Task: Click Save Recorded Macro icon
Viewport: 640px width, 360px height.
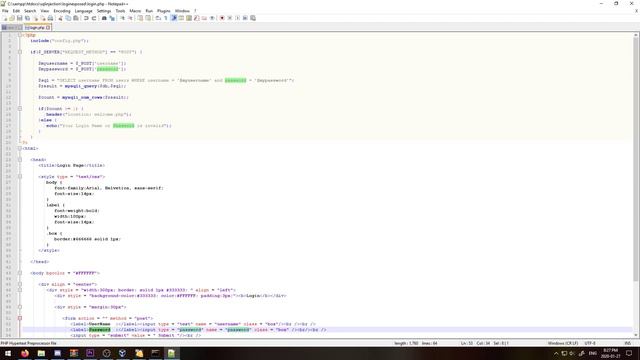Action: pos(253,18)
